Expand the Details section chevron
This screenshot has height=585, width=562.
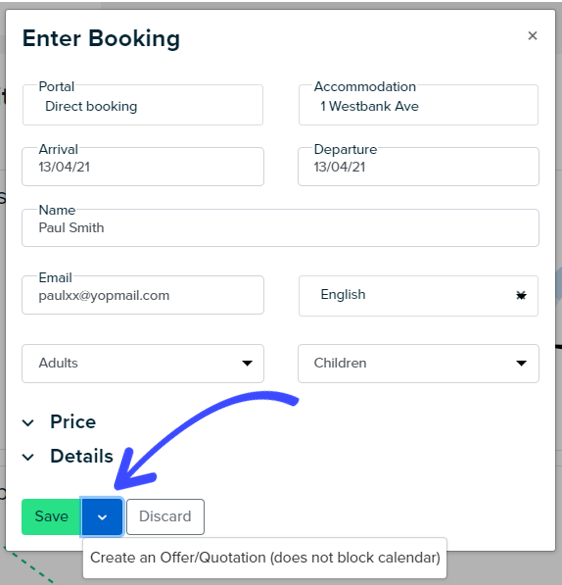pyautogui.click(x=28, y=457)
